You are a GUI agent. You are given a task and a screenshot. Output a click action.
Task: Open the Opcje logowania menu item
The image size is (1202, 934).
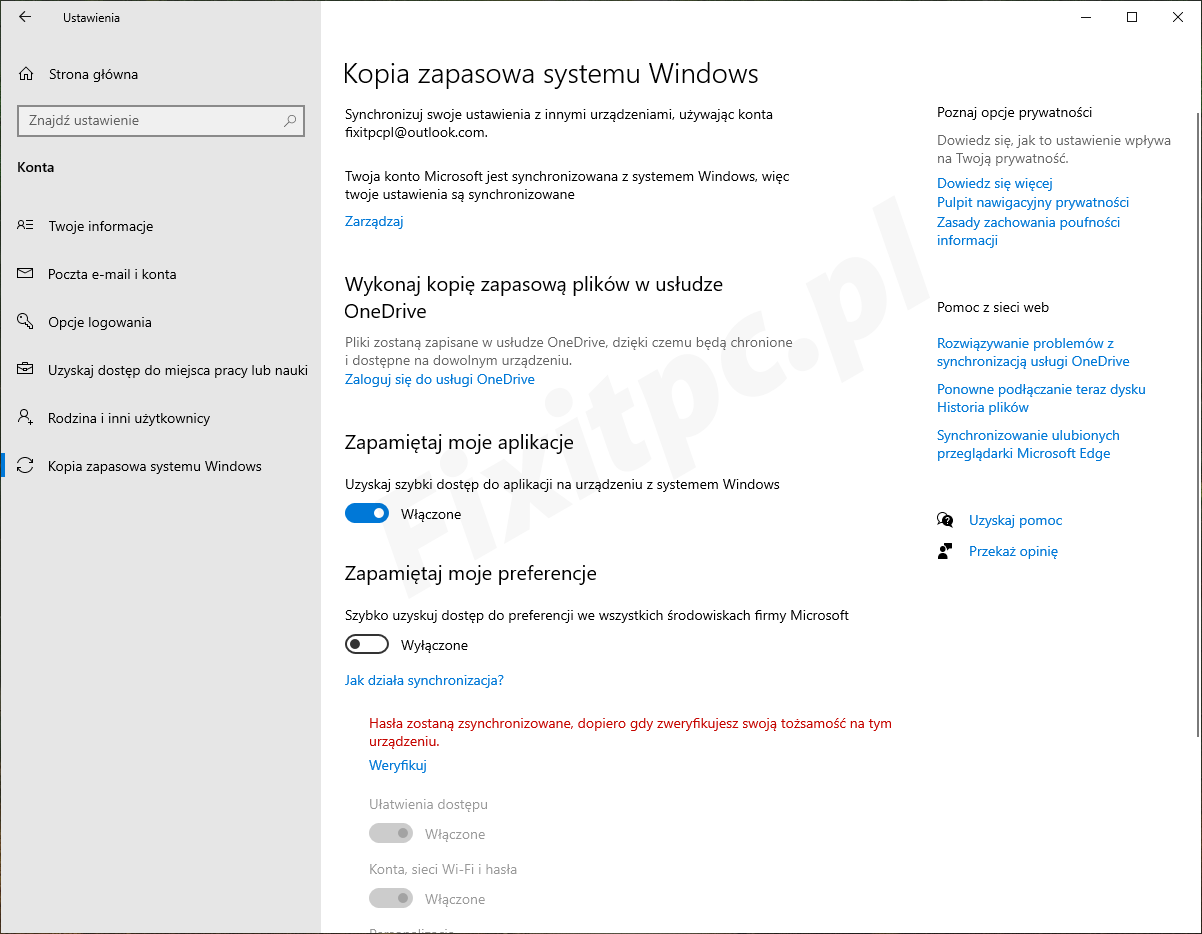pos(100,322)
